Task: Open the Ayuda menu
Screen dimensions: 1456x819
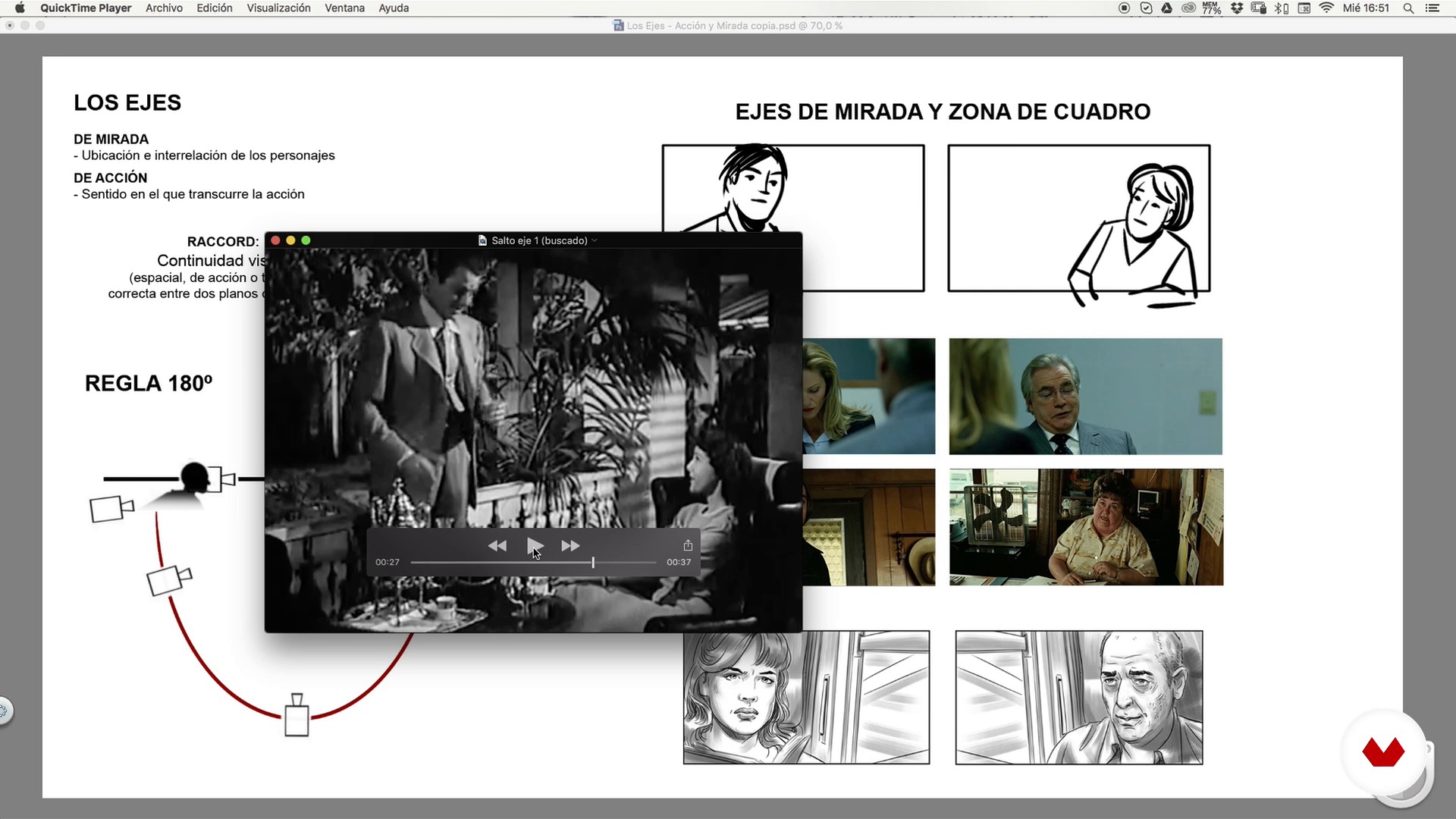Action: coord(394,8)
